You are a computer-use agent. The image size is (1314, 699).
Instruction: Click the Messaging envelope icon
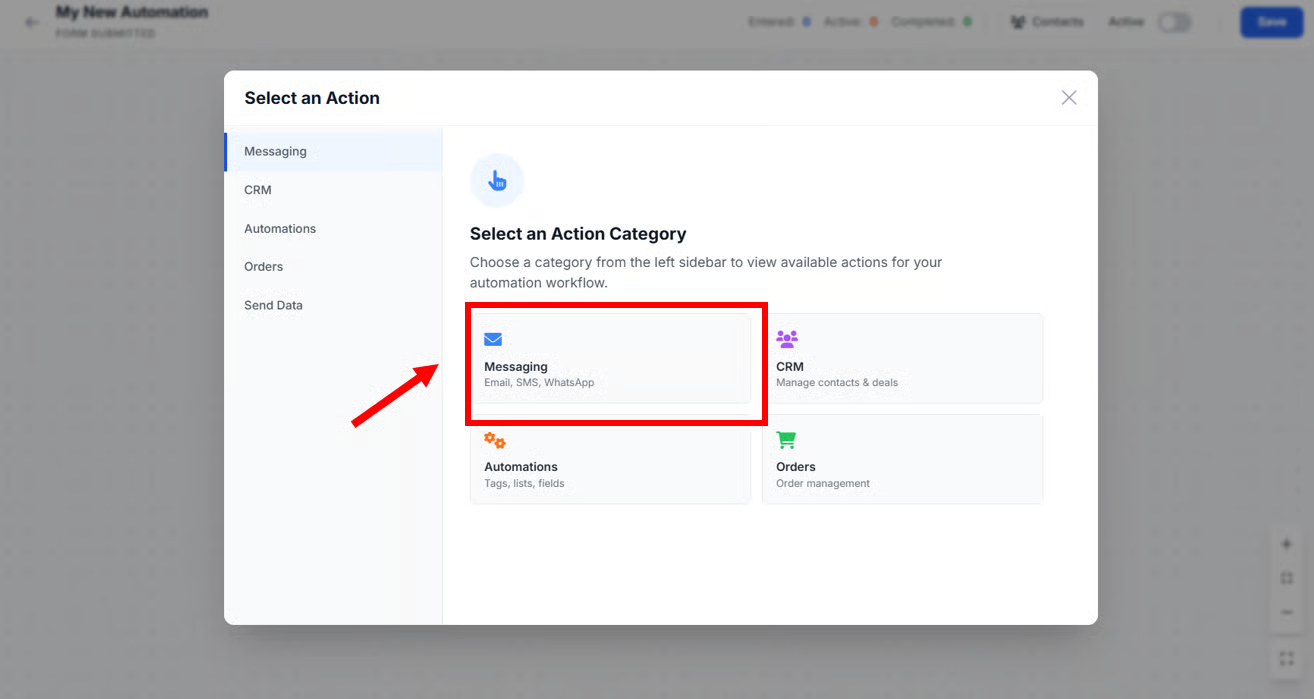tap(493, 340)
